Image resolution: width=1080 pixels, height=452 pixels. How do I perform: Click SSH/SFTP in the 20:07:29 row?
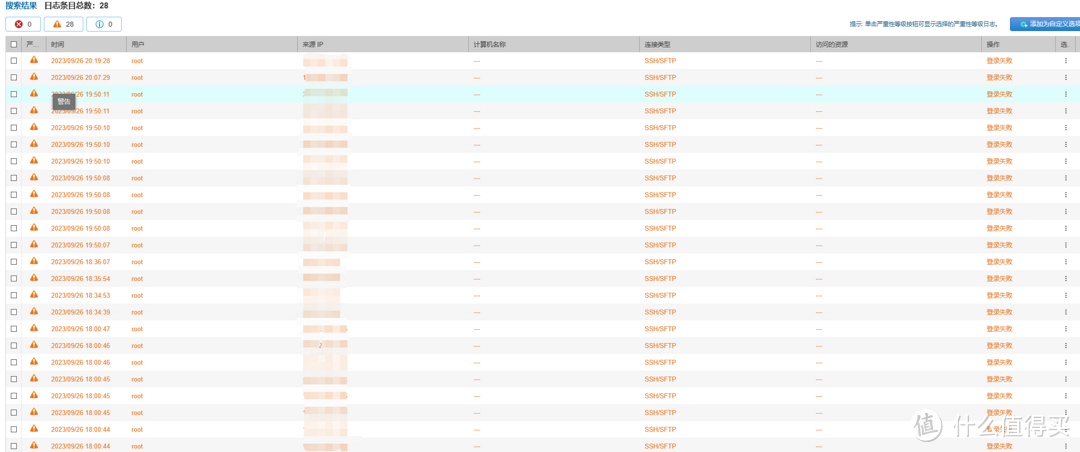(660, 77)
